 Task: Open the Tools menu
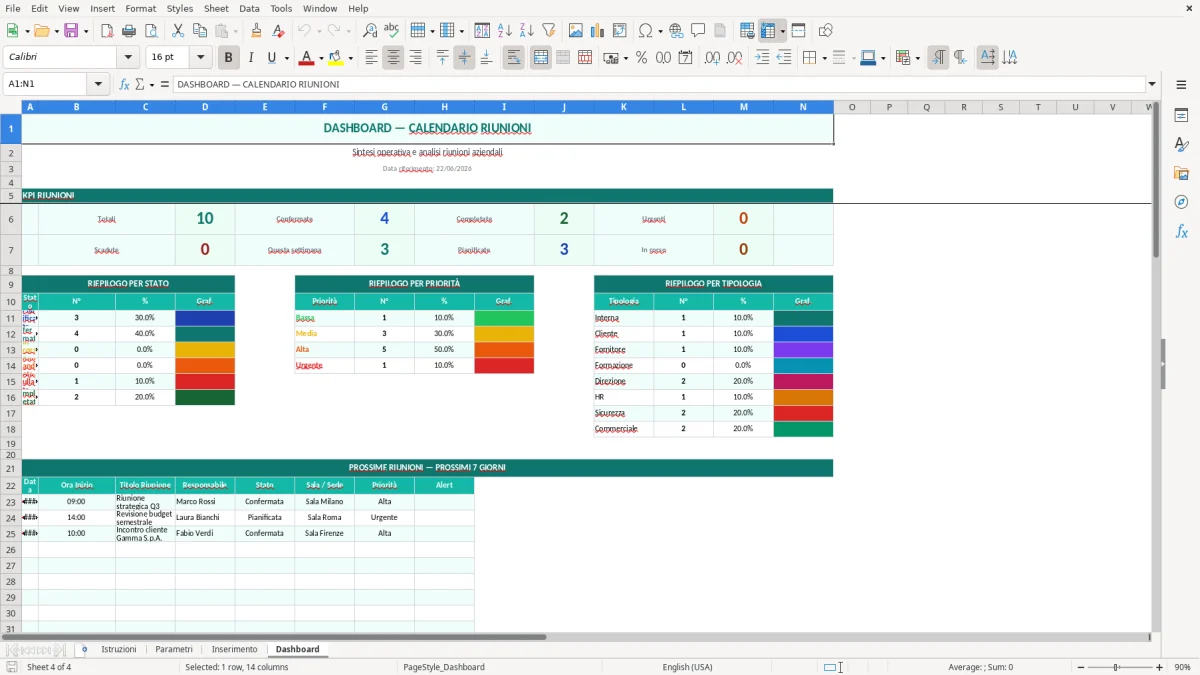[281, 8]
